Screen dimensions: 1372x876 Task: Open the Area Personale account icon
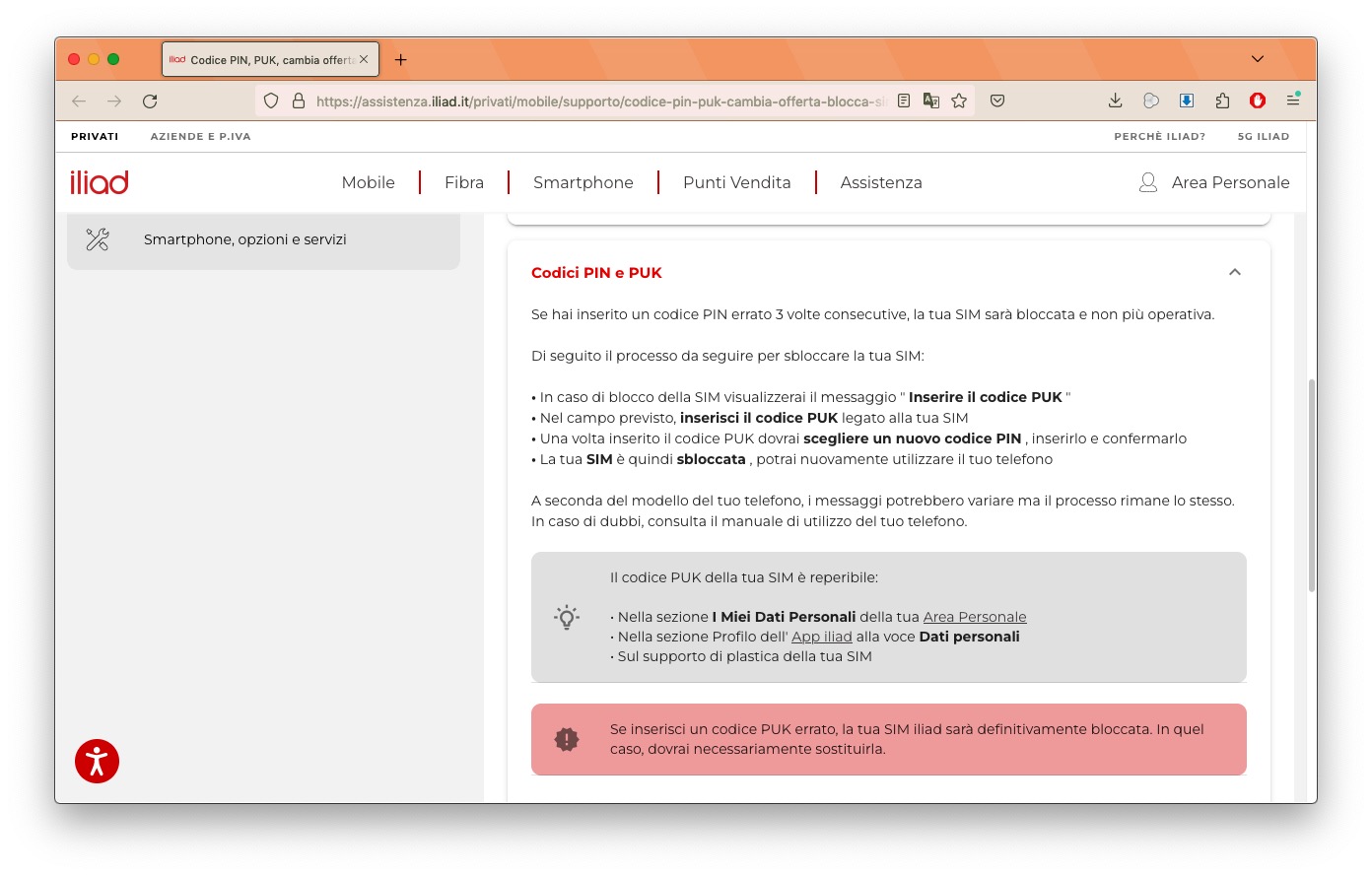[x=1147, y=181]
